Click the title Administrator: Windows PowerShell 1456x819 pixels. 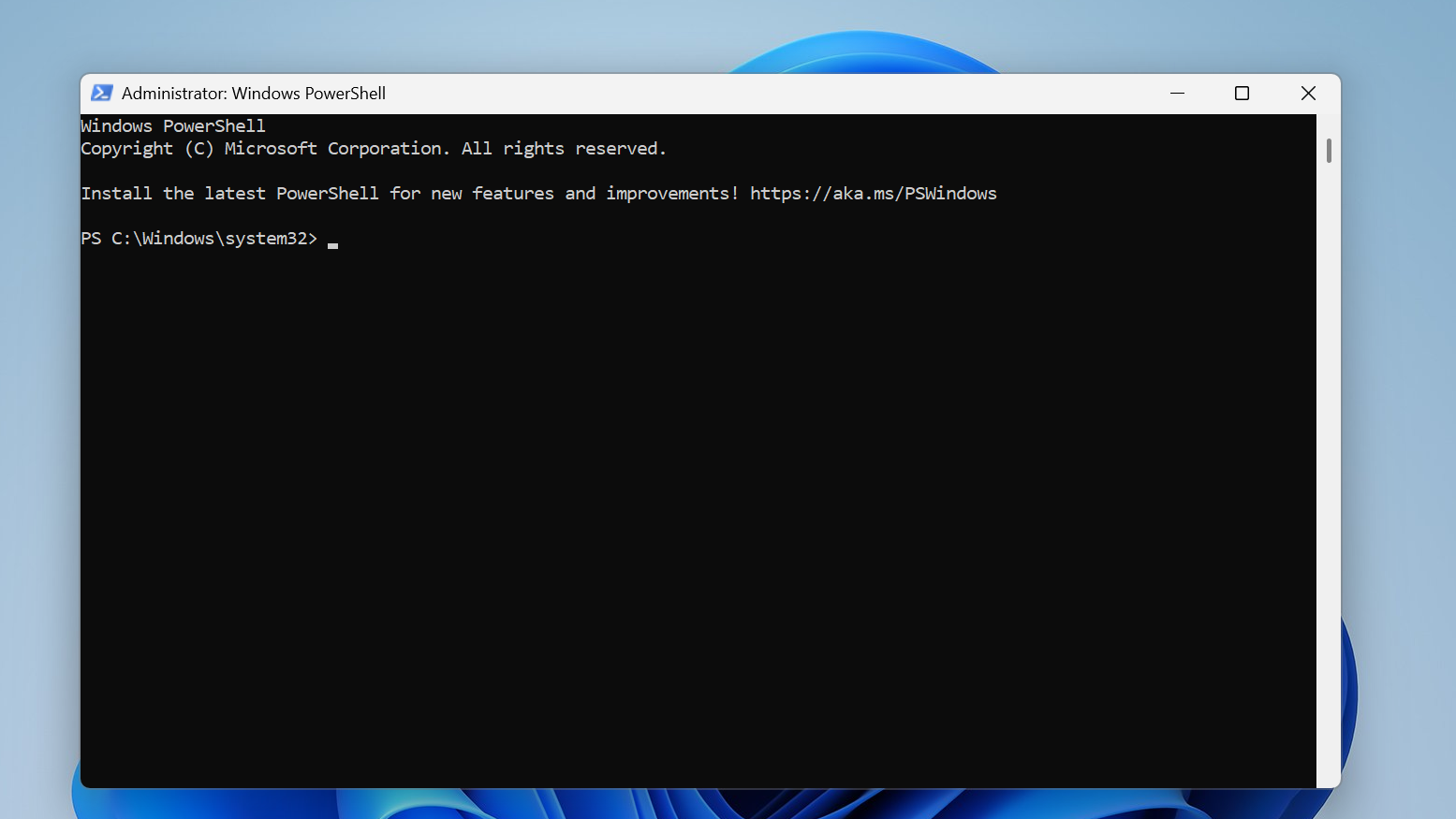(x=254, y=93)
